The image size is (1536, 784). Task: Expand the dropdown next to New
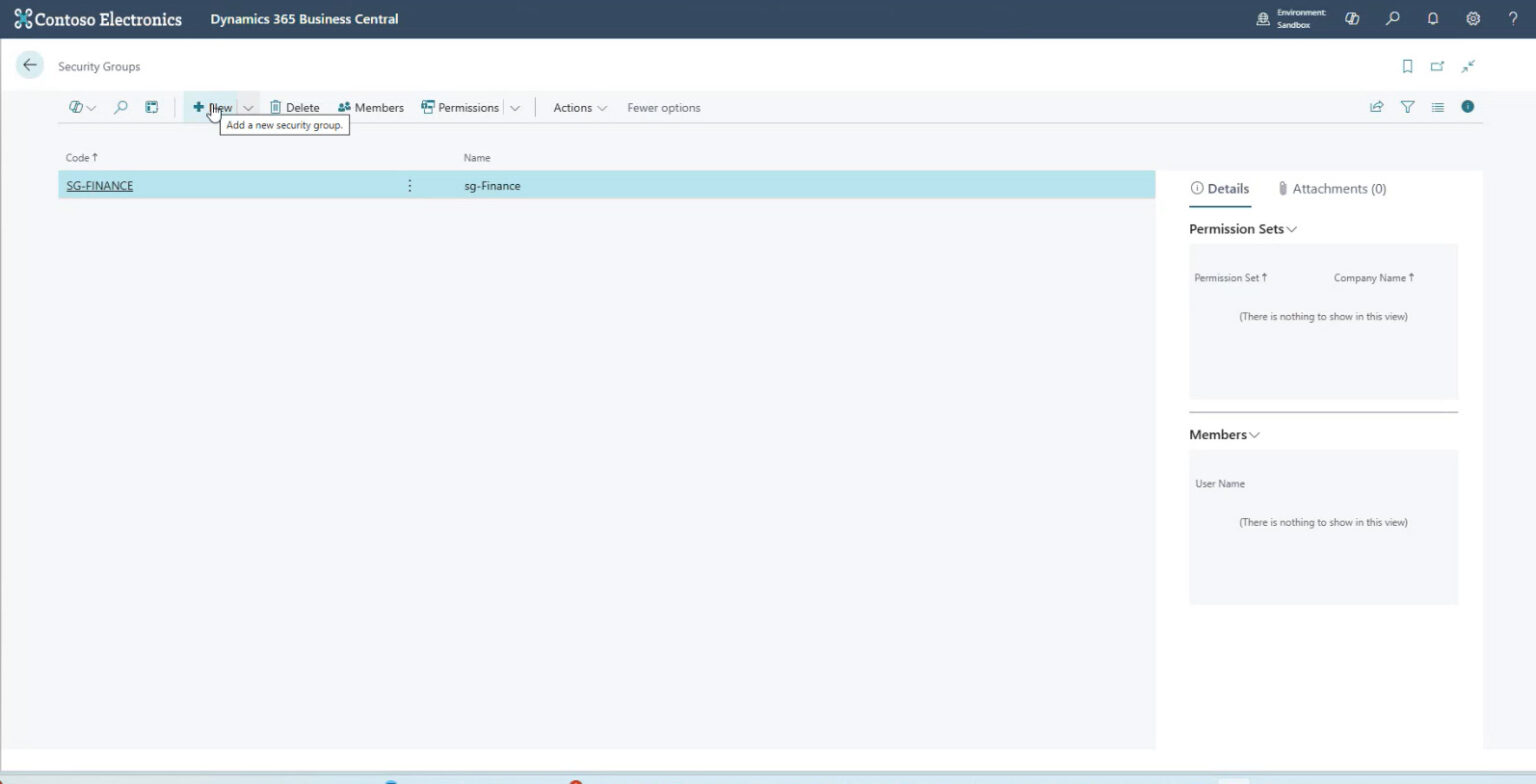248,107
